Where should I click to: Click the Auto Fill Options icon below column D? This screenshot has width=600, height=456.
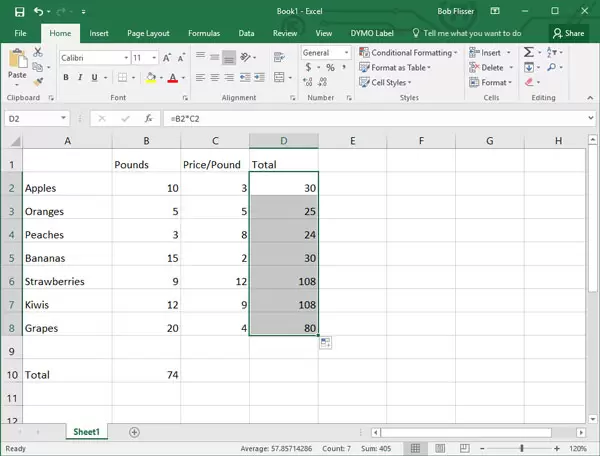coord(326,343)
